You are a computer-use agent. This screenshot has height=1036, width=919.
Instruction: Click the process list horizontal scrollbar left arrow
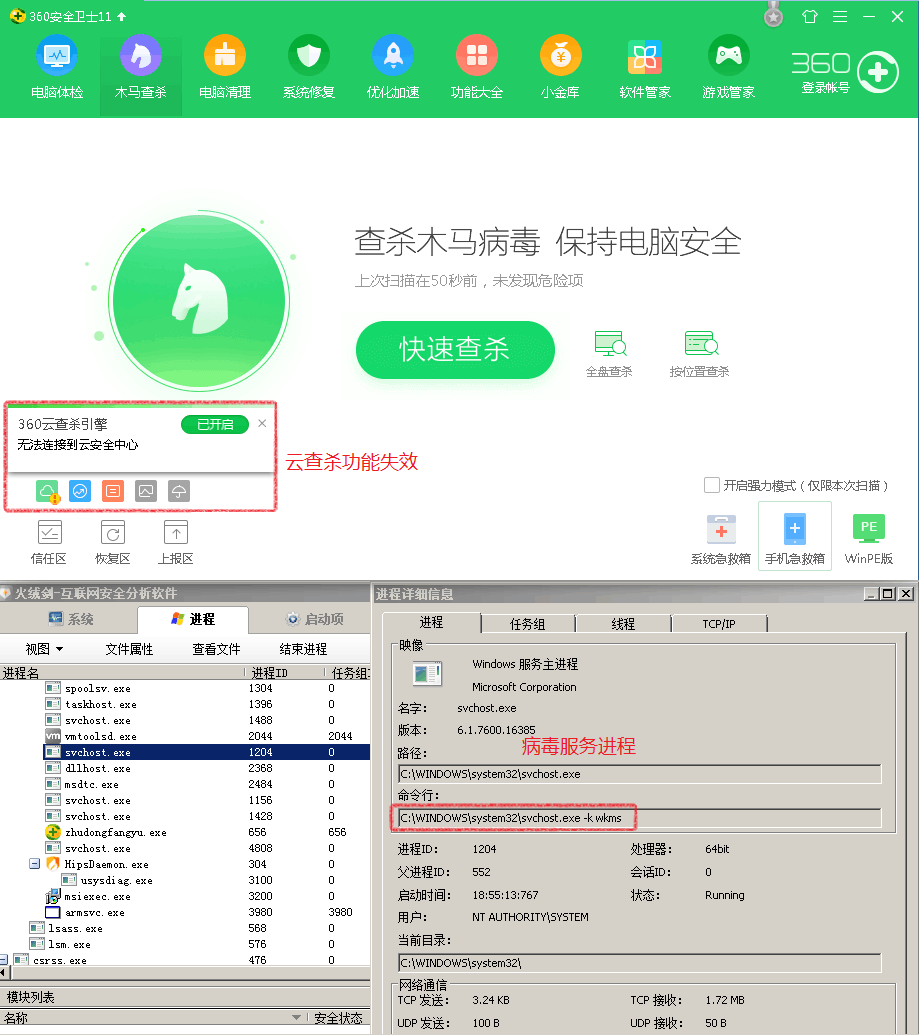pos(3,973)
